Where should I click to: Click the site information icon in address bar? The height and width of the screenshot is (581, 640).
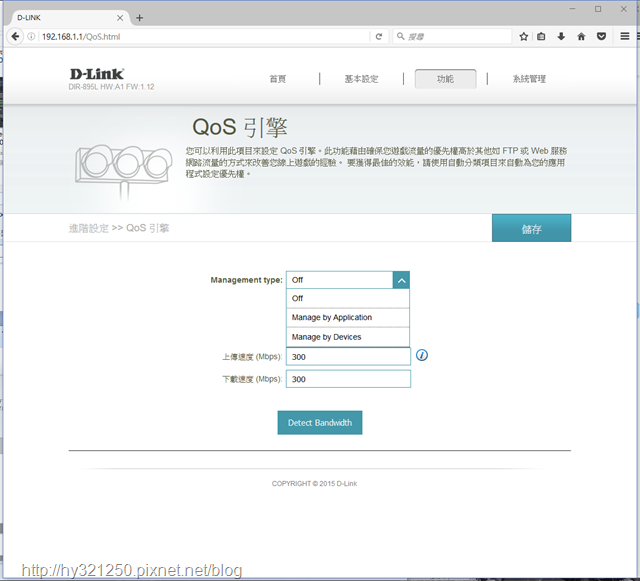tap(31, 37)
